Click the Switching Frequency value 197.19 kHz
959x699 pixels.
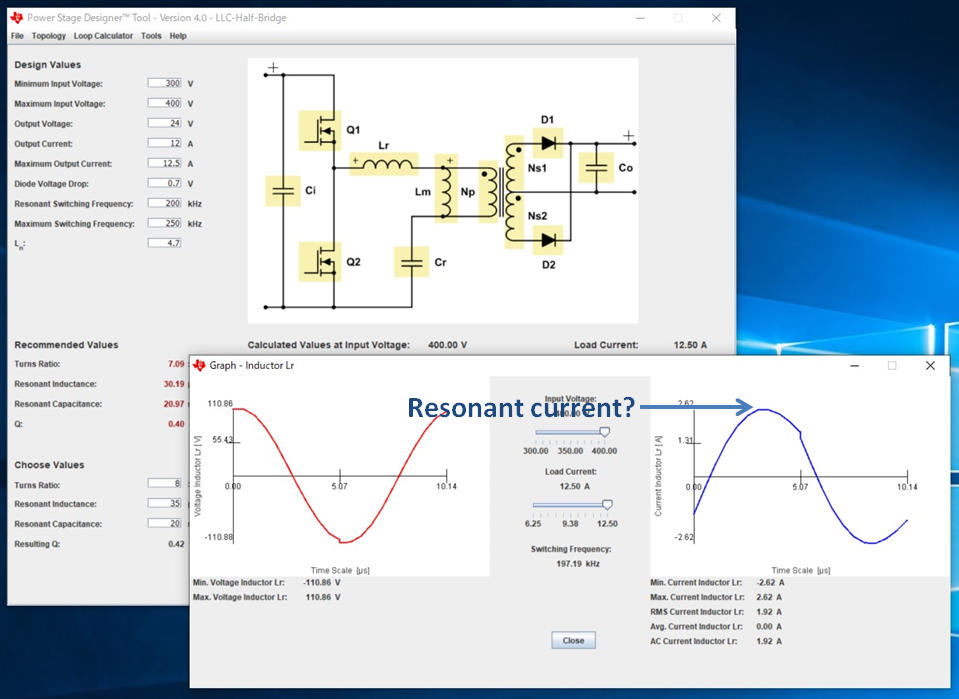[x=577, y=564]
